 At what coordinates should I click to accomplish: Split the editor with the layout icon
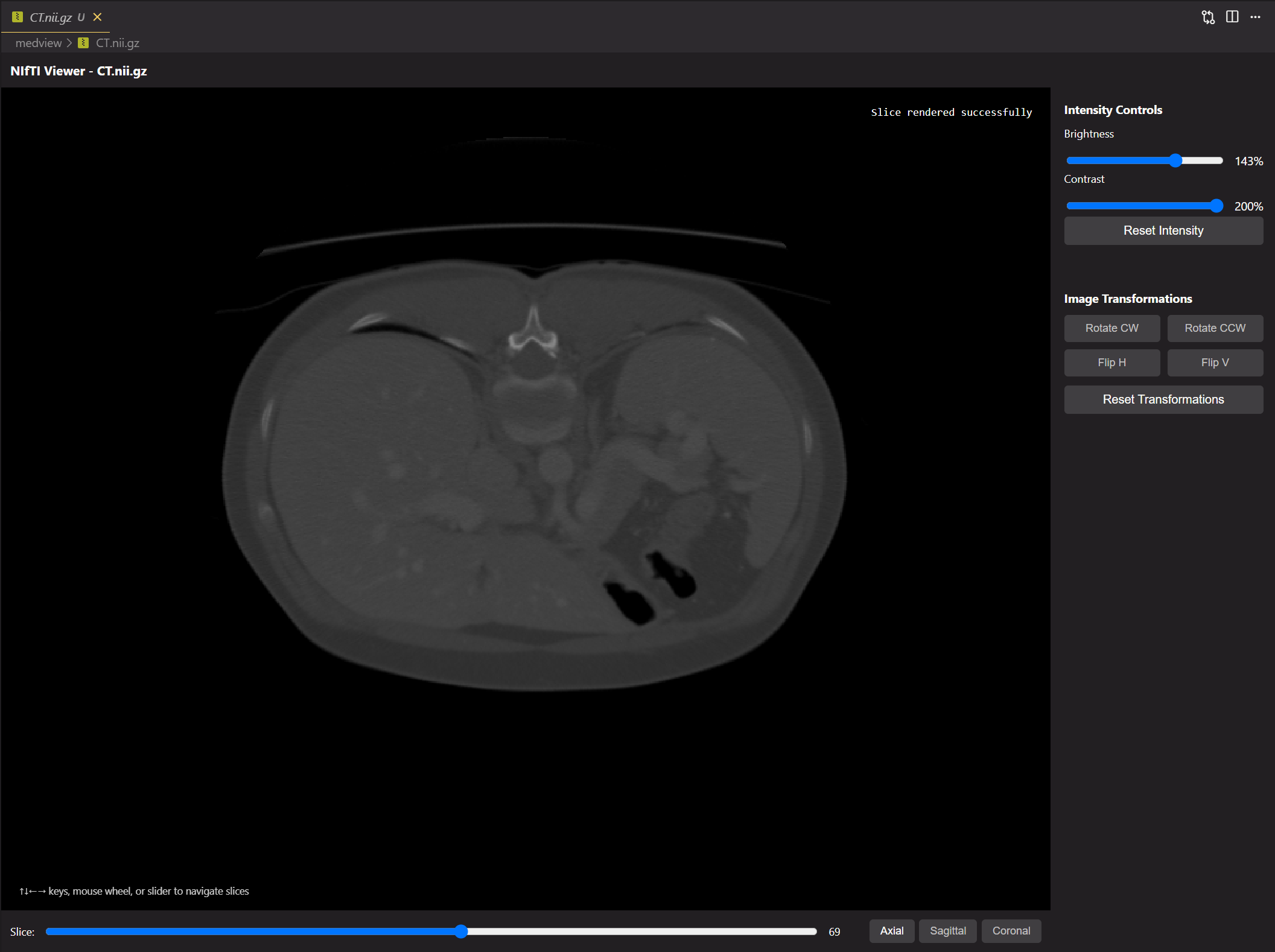click(x=1232, y=17)
